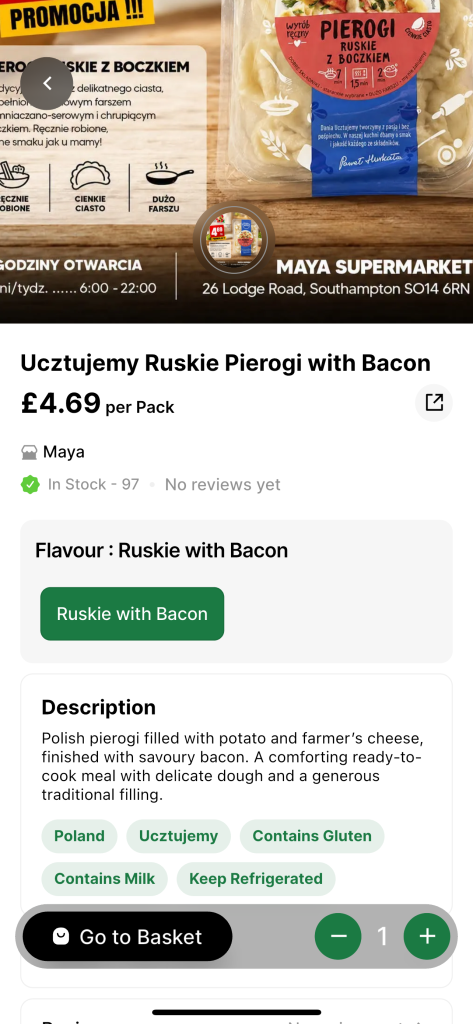473x1024 pixels.
Task: Tap the pierogi promotional banner image
Action: coord(236,161)
